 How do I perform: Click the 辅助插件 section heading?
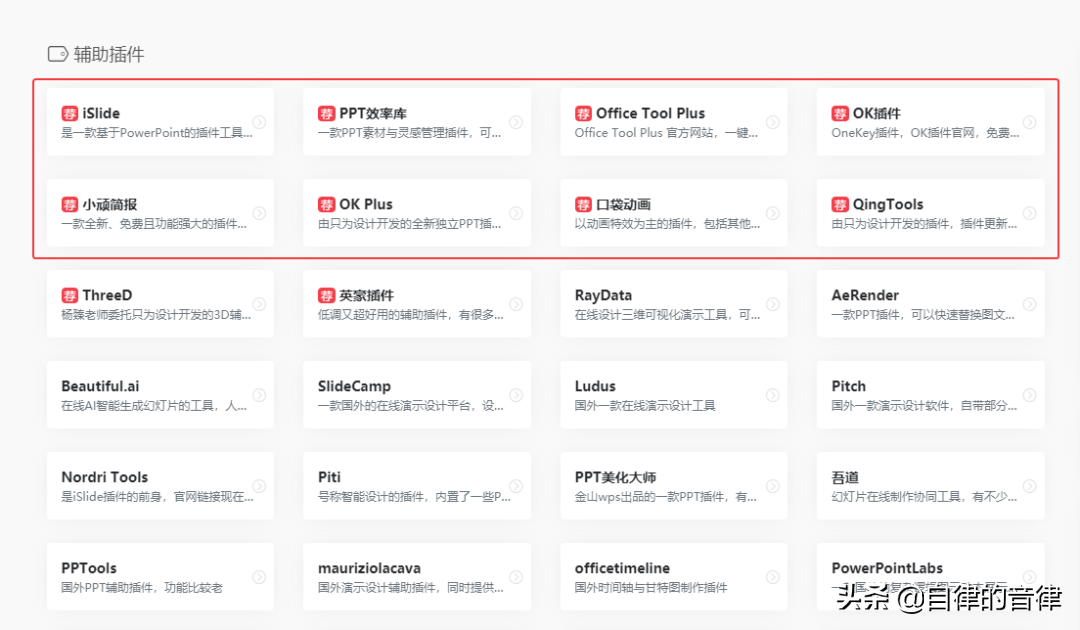[x=109, y=54]
